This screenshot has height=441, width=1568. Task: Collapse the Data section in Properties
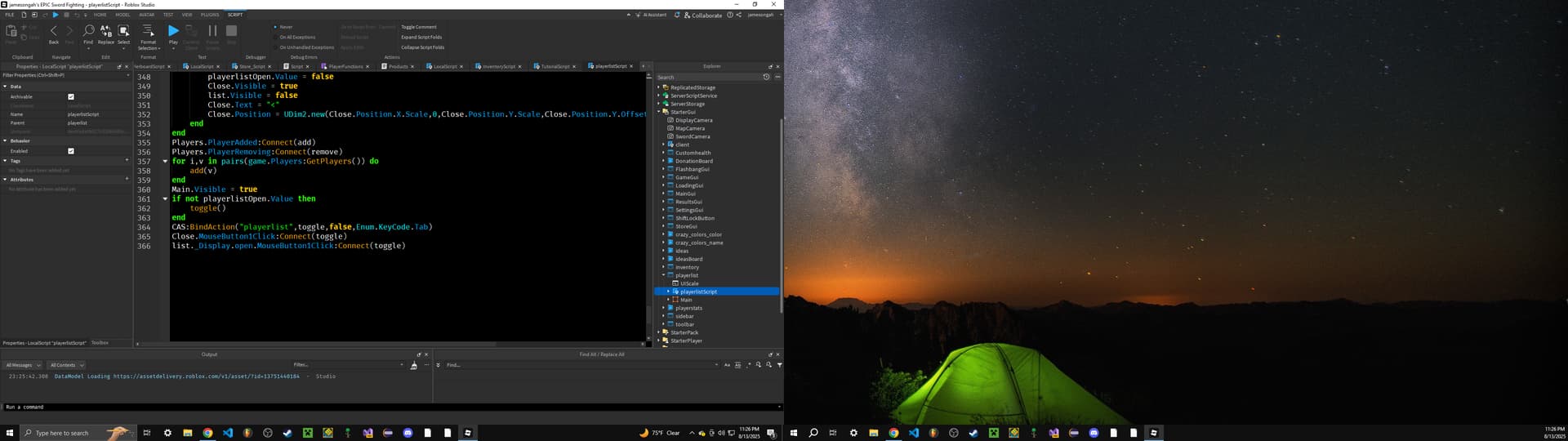pos(5,86)
